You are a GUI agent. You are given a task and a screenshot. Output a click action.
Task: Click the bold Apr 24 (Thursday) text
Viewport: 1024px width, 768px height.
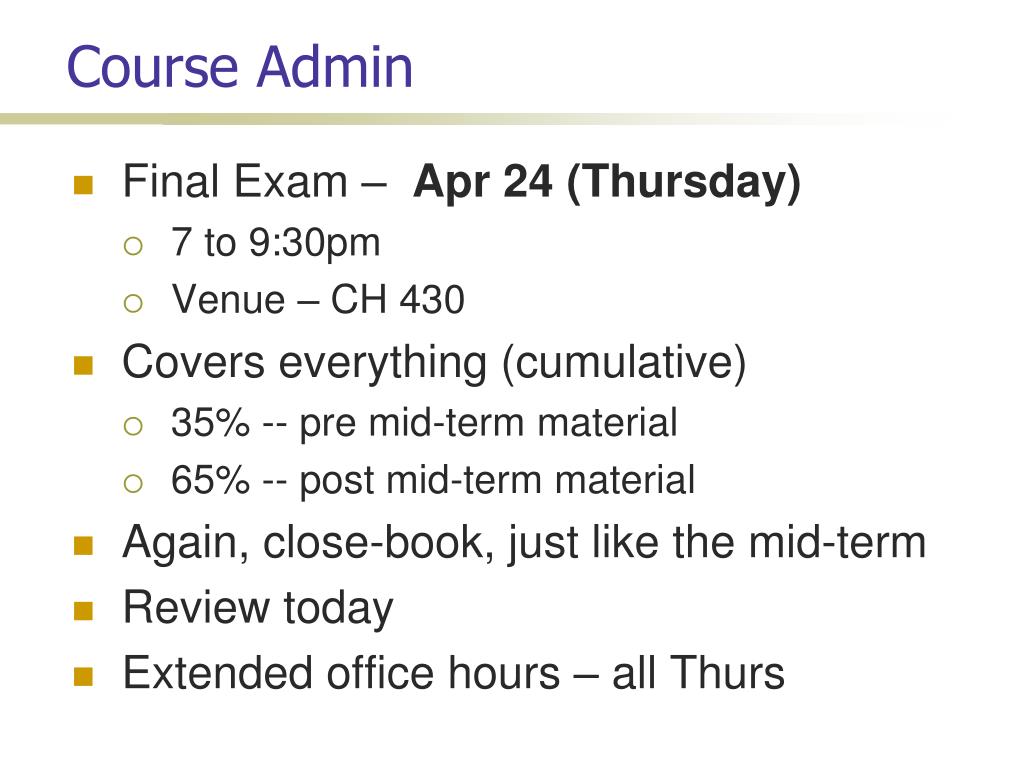(x=607, y=182)
